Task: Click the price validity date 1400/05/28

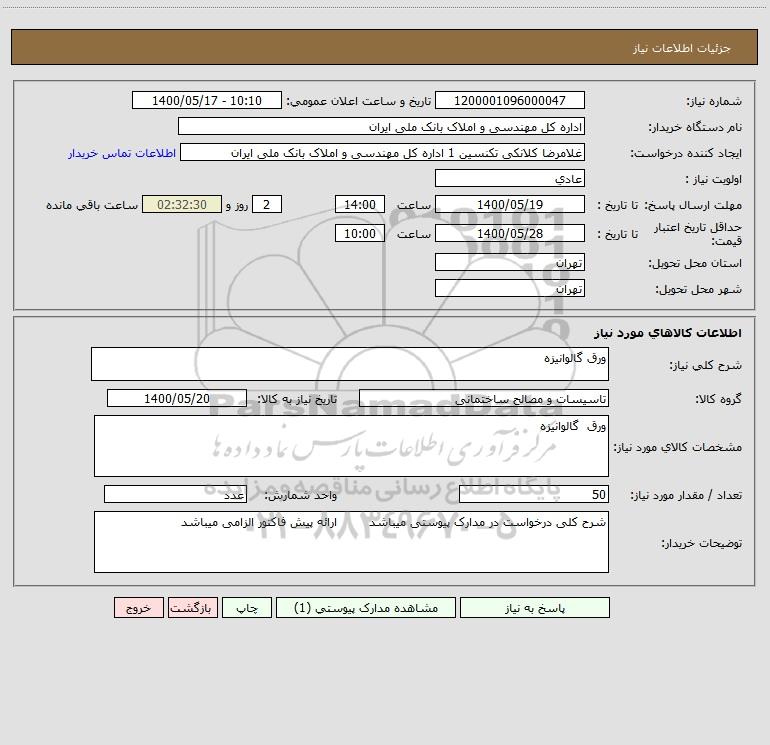Action: (x=510, y=233)
